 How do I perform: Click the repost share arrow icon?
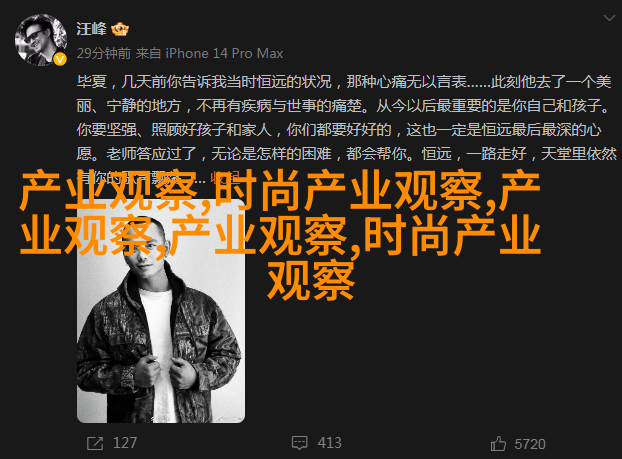pos(95,443)
